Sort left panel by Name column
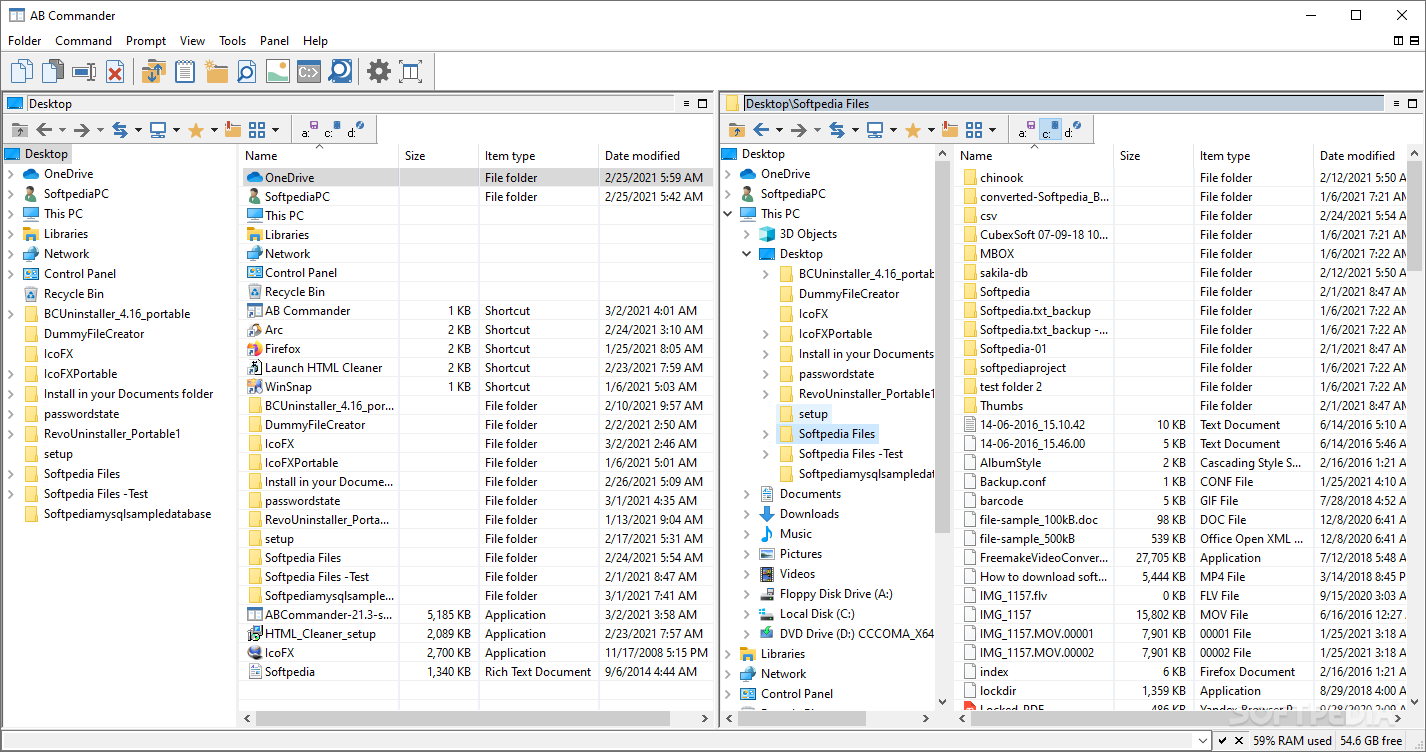1426x752 pixels. pos(319,156)
